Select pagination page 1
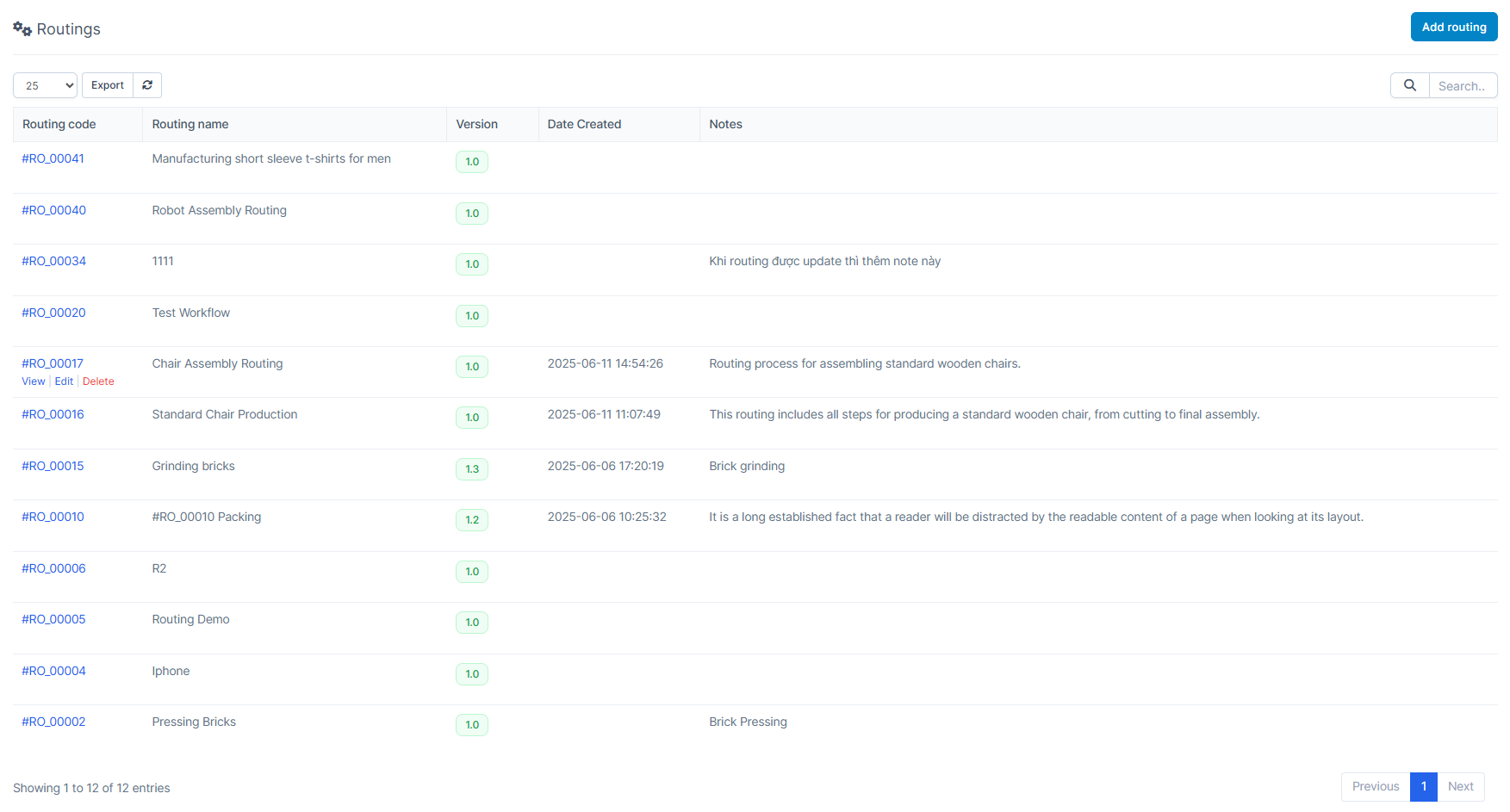 pyautogui.click(x=1423, y=786)
